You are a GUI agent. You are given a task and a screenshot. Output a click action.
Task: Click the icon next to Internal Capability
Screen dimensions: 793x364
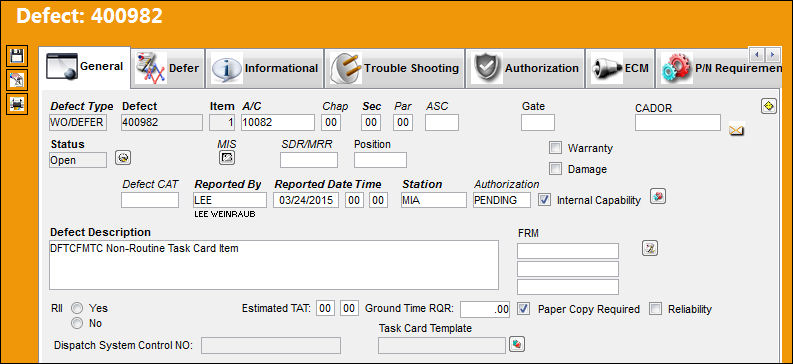coord(657,197)
